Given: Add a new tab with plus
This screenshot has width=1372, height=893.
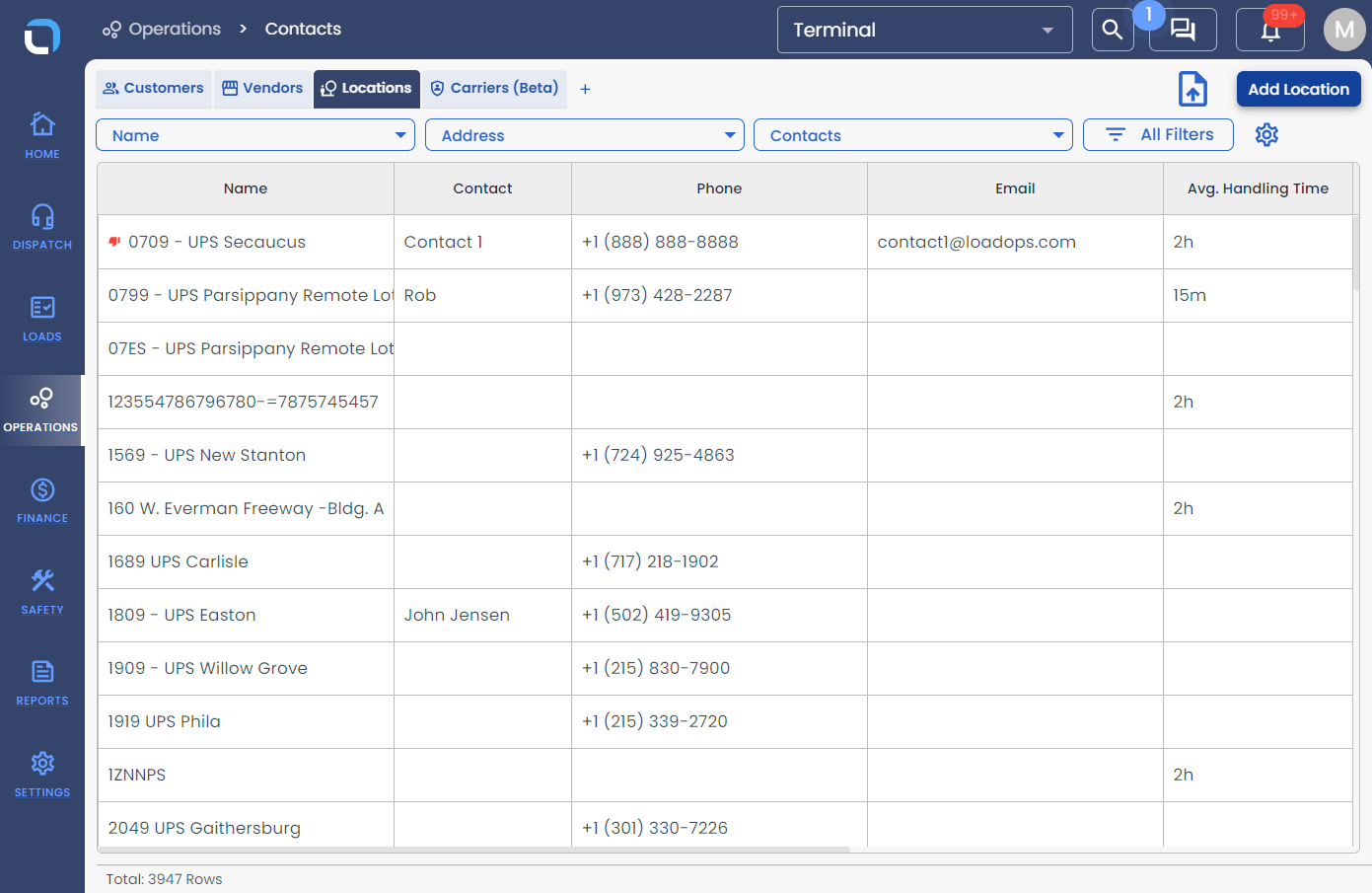Looking at the screenshot, I should pyautogui.click(x=585, y=89).
